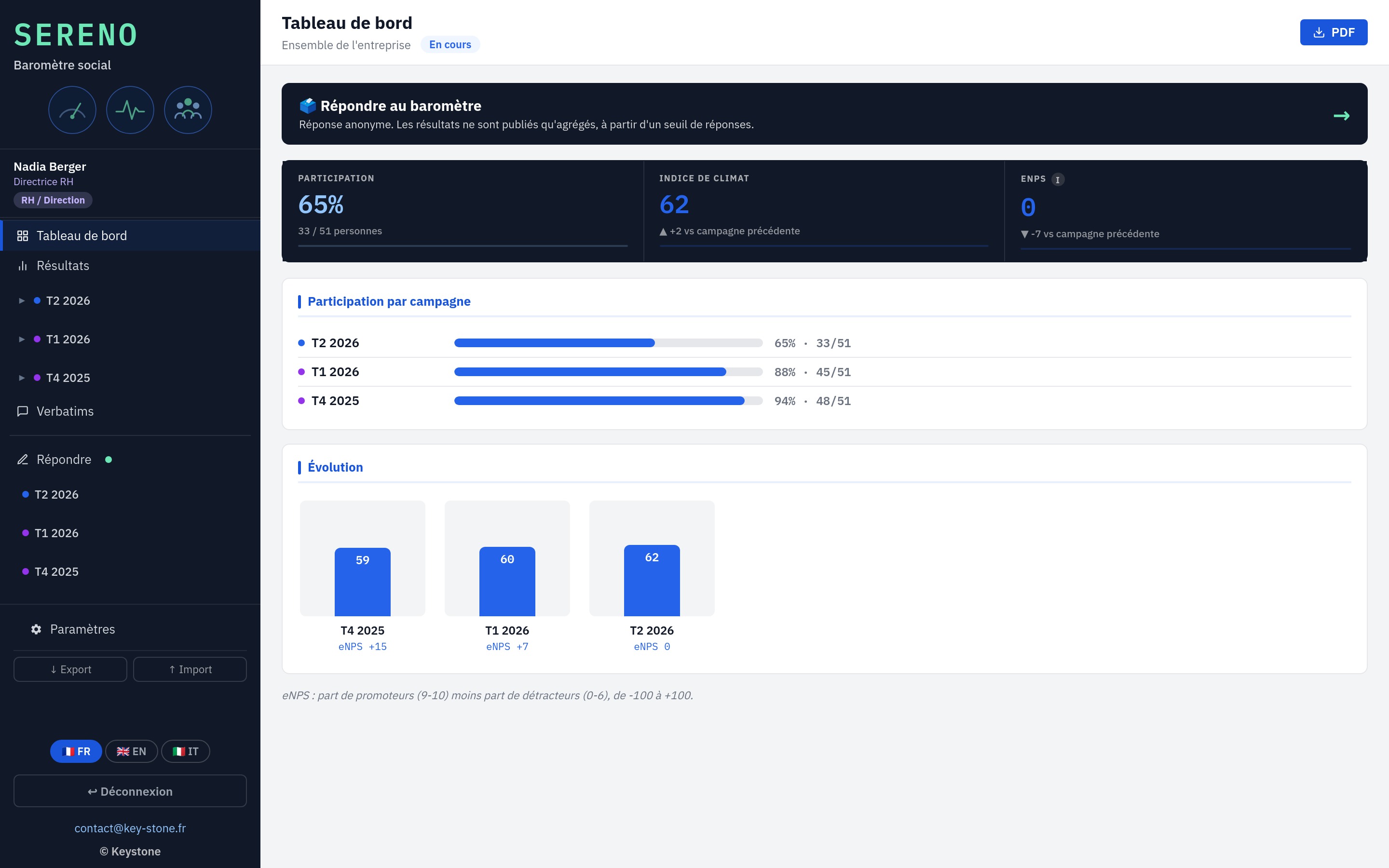Viewport: 1389px width, 868px height.
Task: Switch language to IT
Action: (x=185, y=751)
